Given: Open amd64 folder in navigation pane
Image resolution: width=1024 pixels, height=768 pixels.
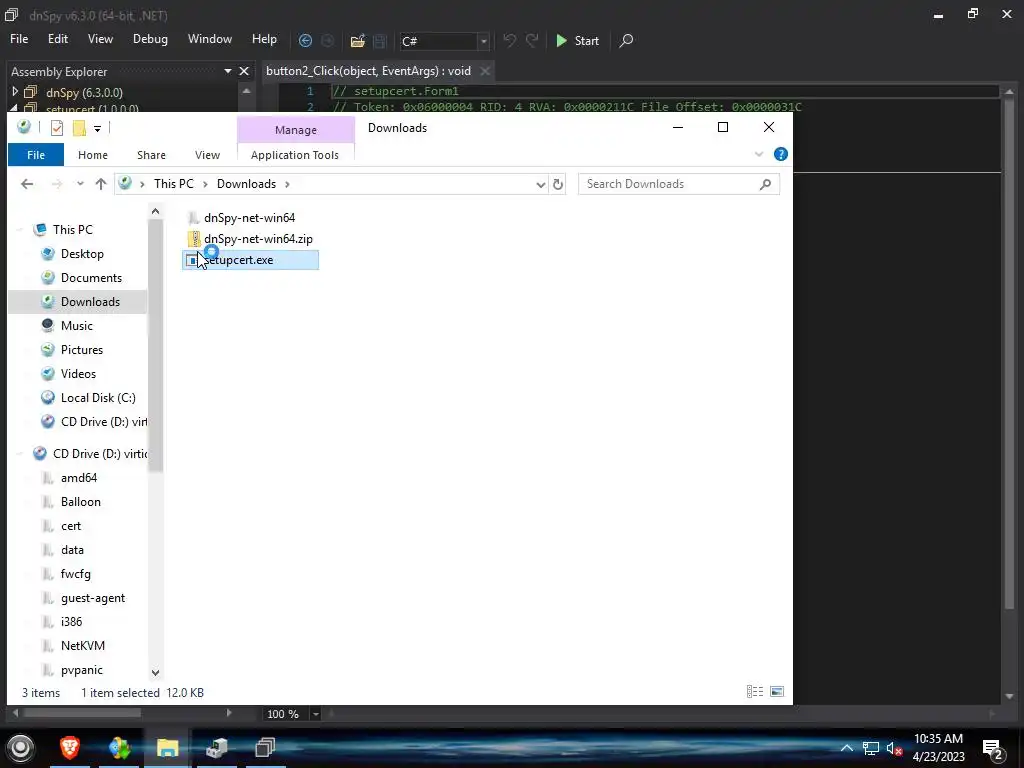Looking at the screenshot, I should [78, 477].
